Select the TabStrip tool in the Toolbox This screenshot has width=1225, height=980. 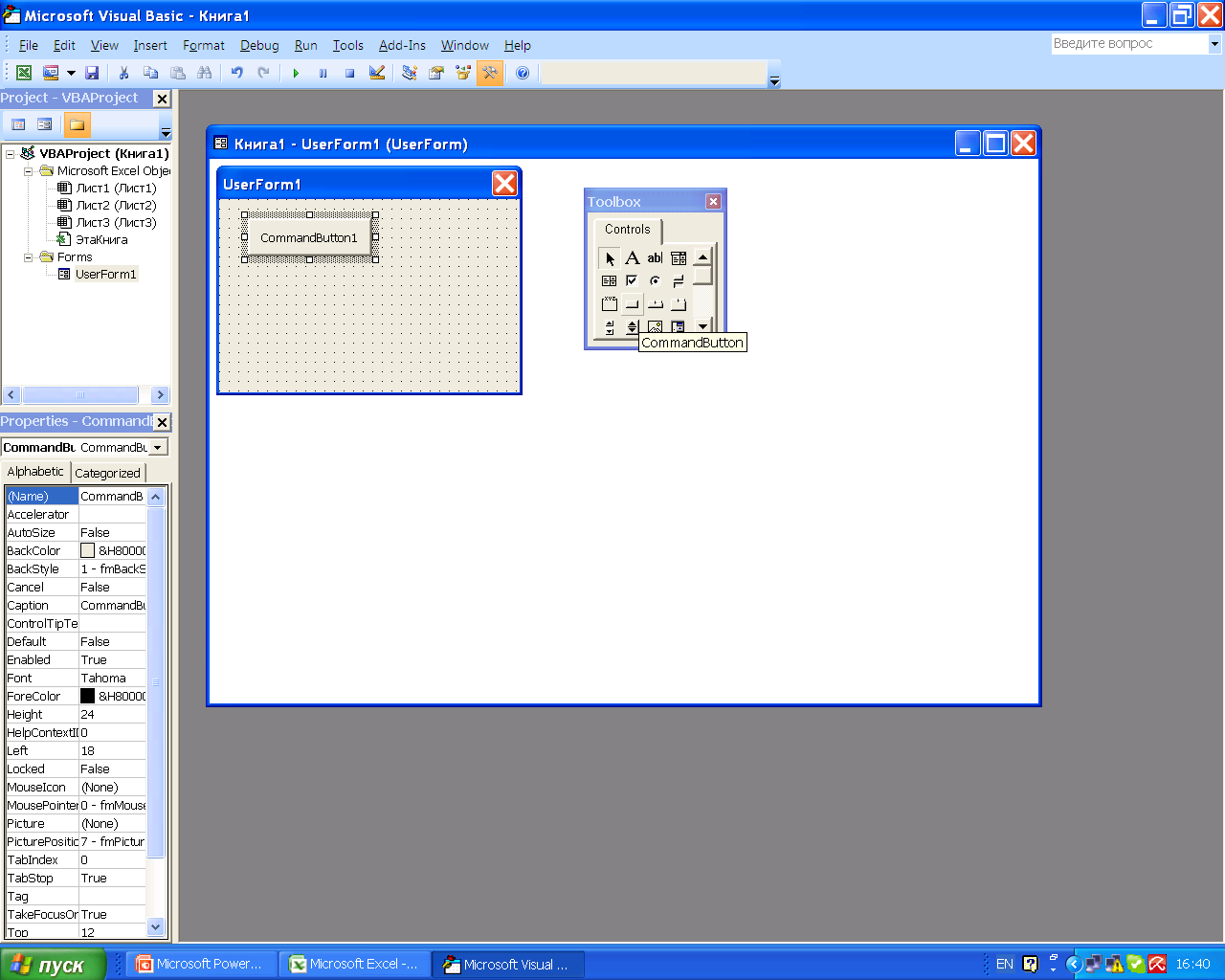655,304
